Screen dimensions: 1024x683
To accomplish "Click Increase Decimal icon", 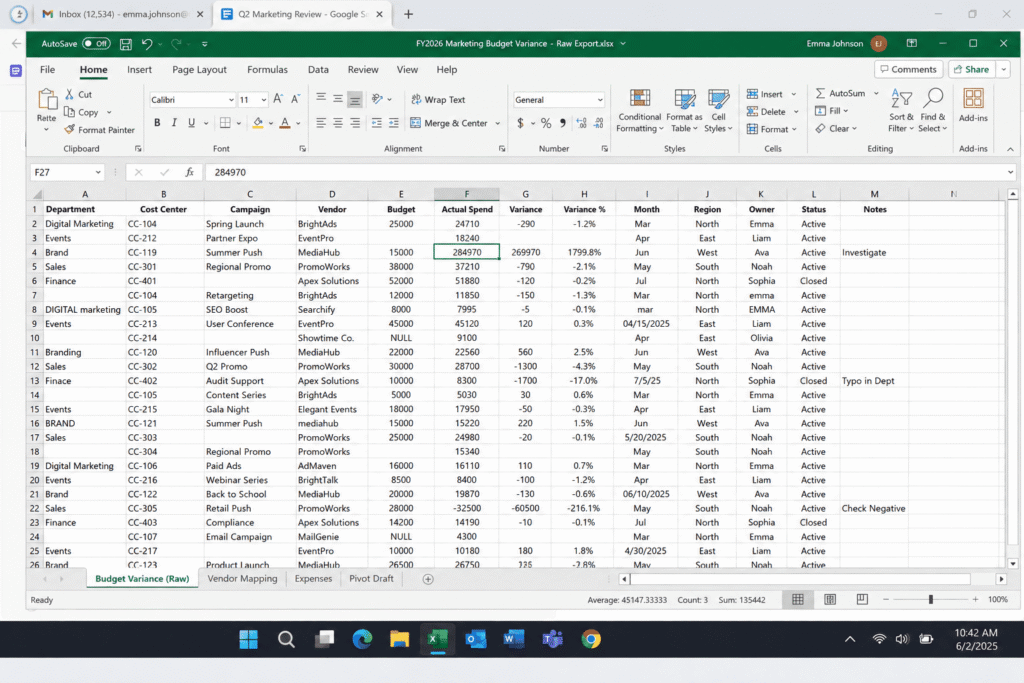I will [582, 123].
